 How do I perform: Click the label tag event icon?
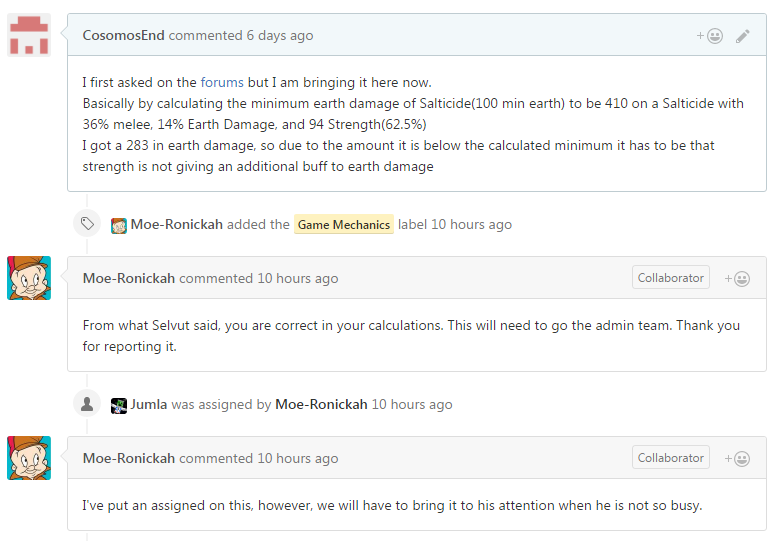(x=87, y=224)
